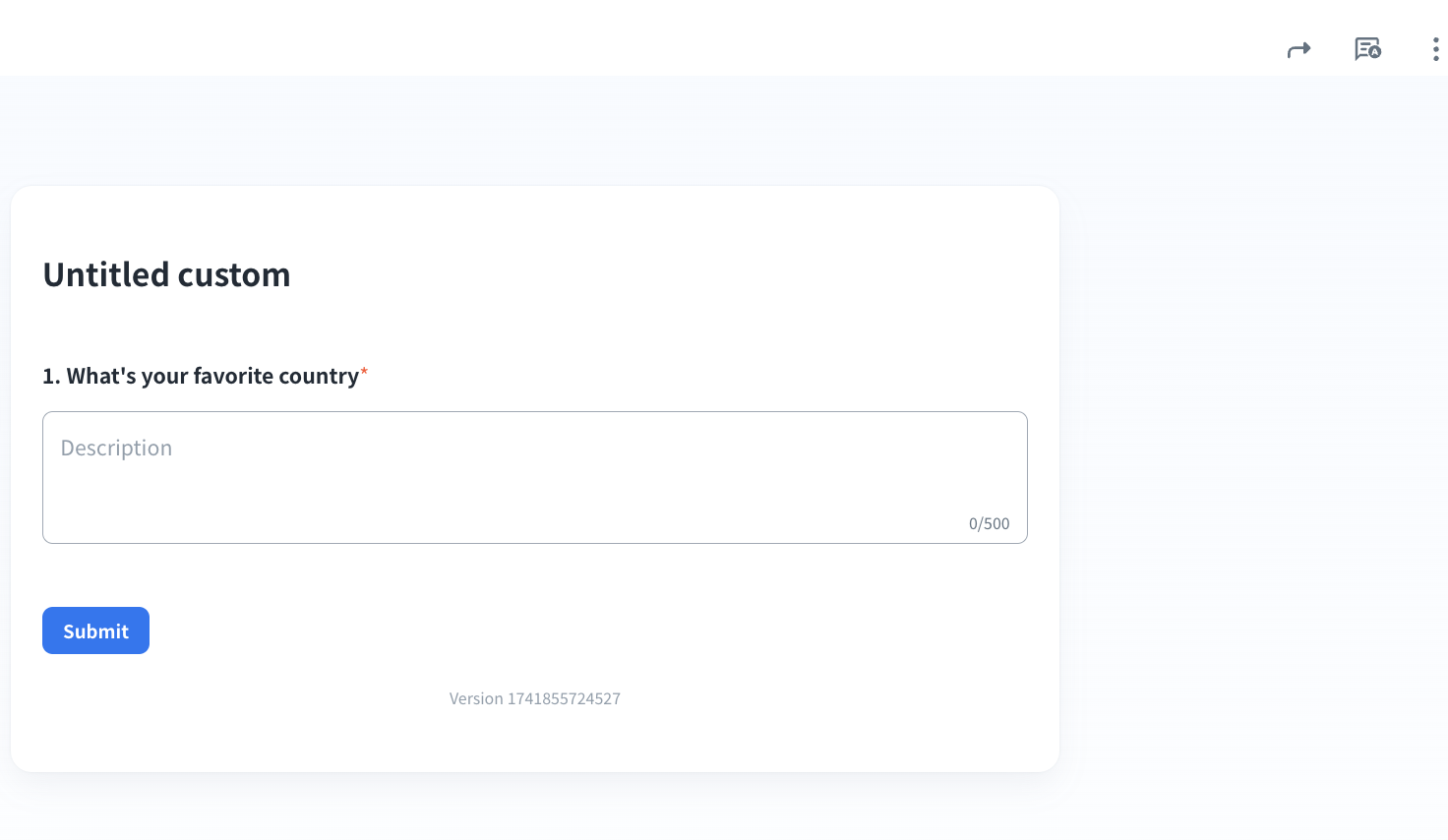Open the three-dot more options menu
The image size is (1448, 840).
click(x=1435, y=49)
